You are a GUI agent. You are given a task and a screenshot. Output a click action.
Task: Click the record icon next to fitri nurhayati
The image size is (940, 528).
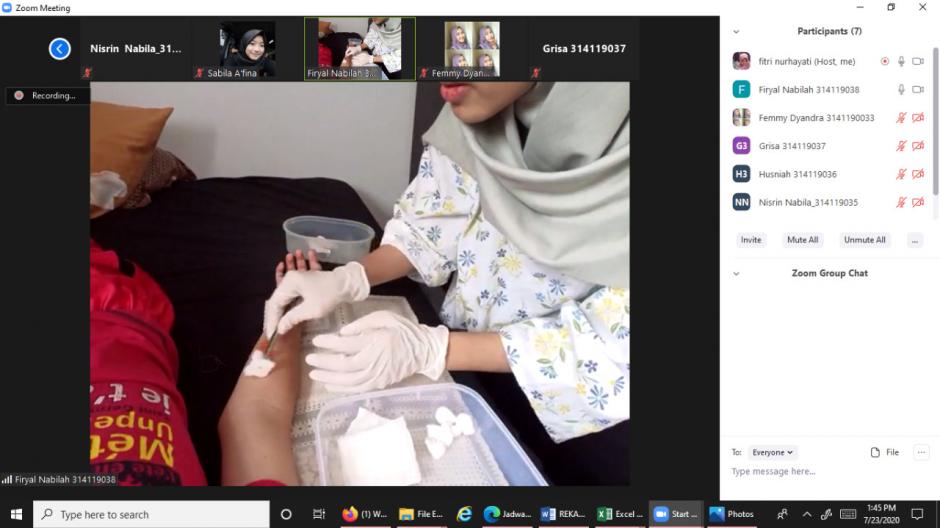tap(884, 61)
